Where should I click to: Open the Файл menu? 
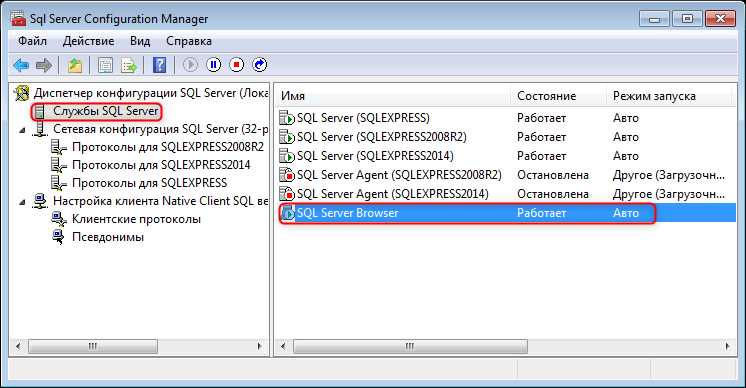32,41
